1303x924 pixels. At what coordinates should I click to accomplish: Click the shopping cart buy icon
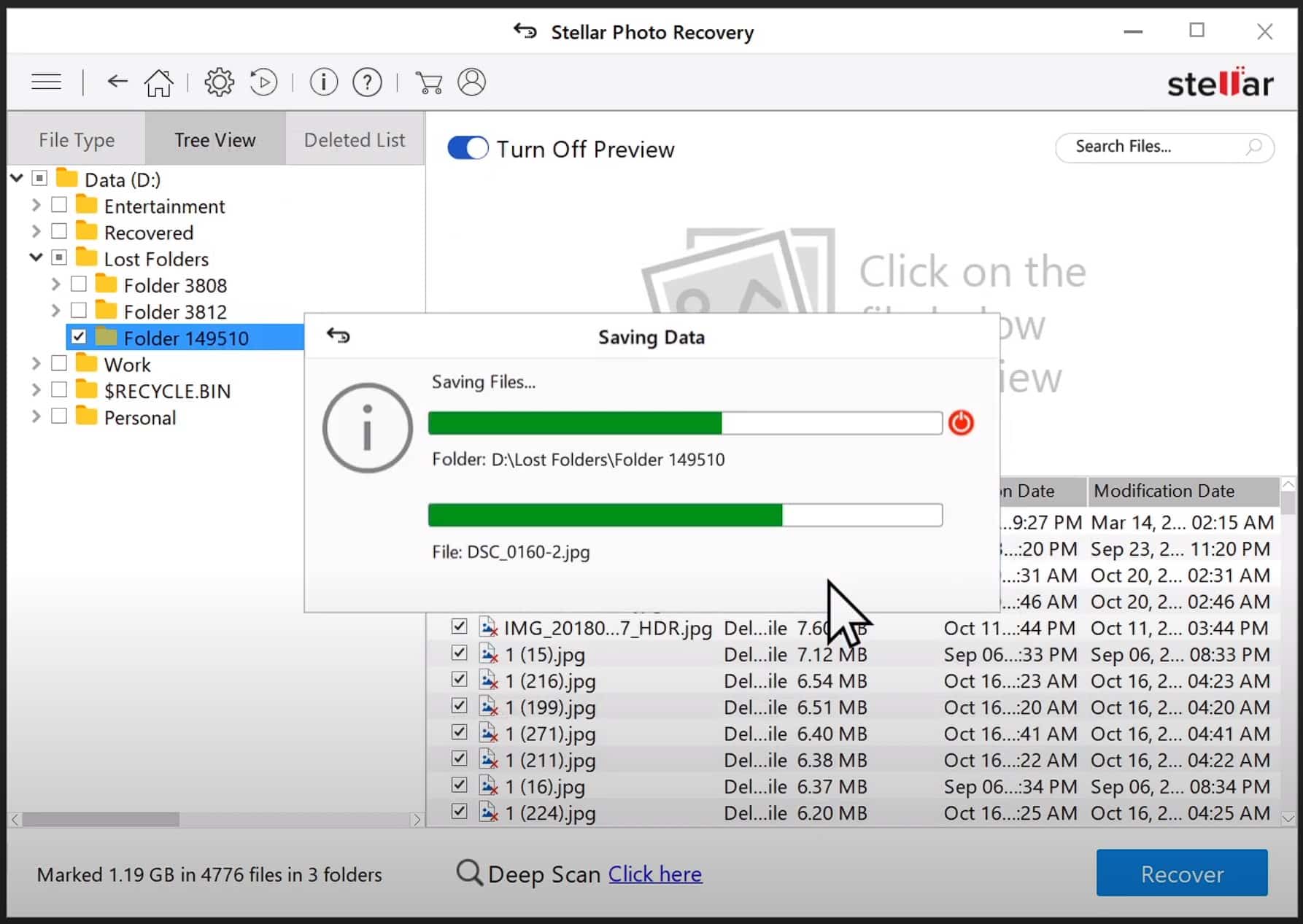428,82
